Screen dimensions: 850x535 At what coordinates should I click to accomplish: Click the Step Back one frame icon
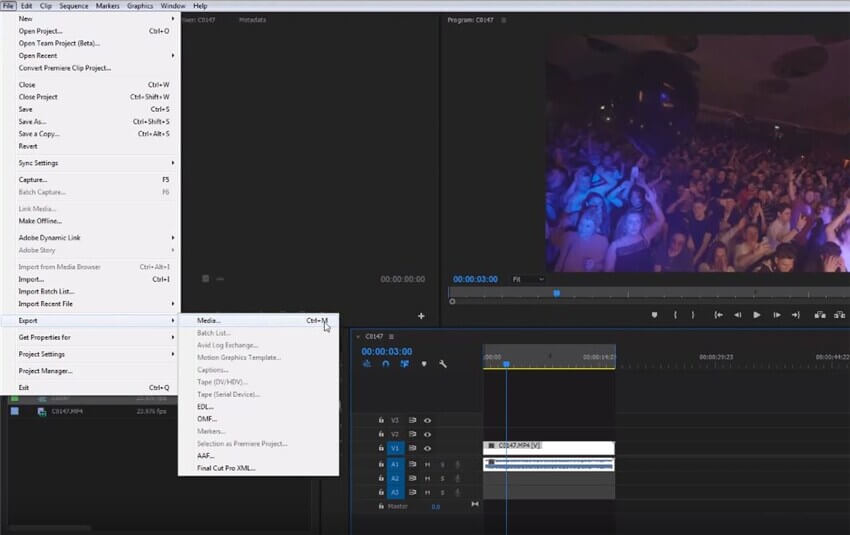coord(738,315)
